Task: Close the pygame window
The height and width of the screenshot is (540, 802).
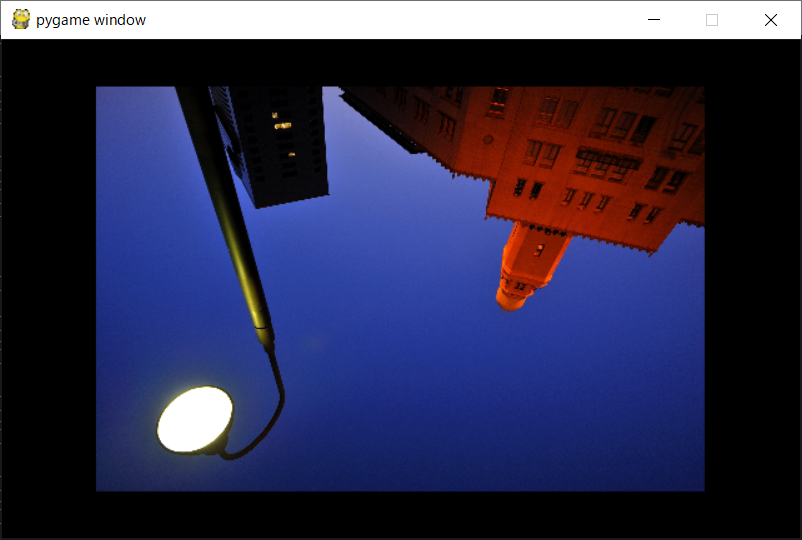Action: pos(771,20)
